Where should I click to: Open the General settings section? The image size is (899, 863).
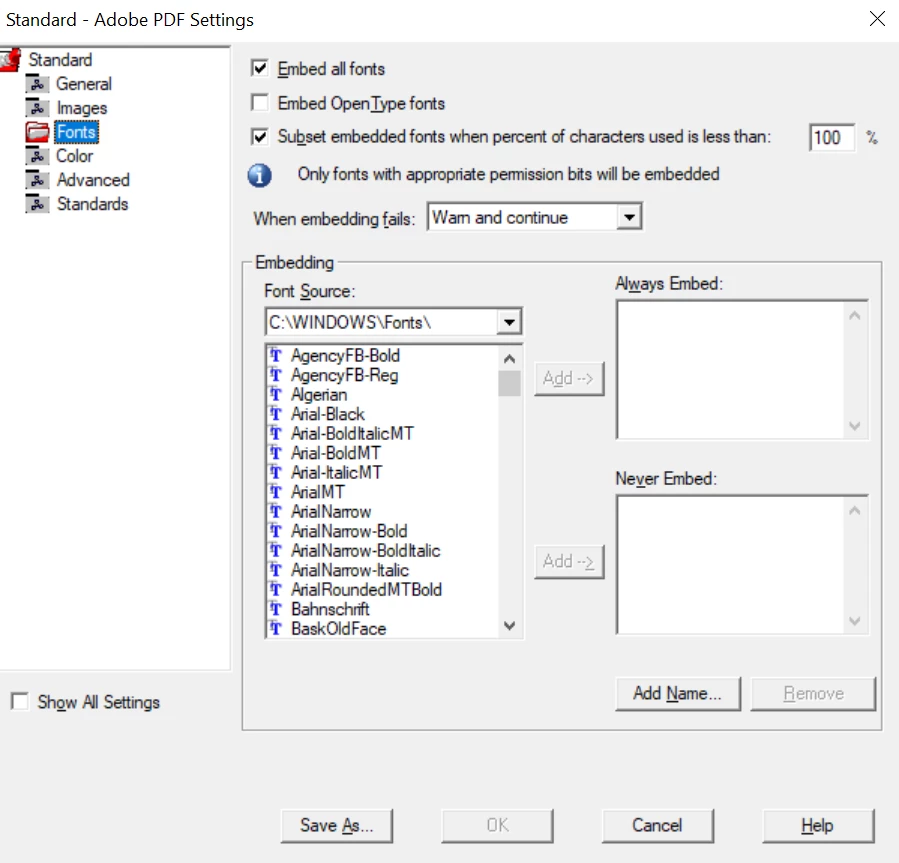point(84,84)
